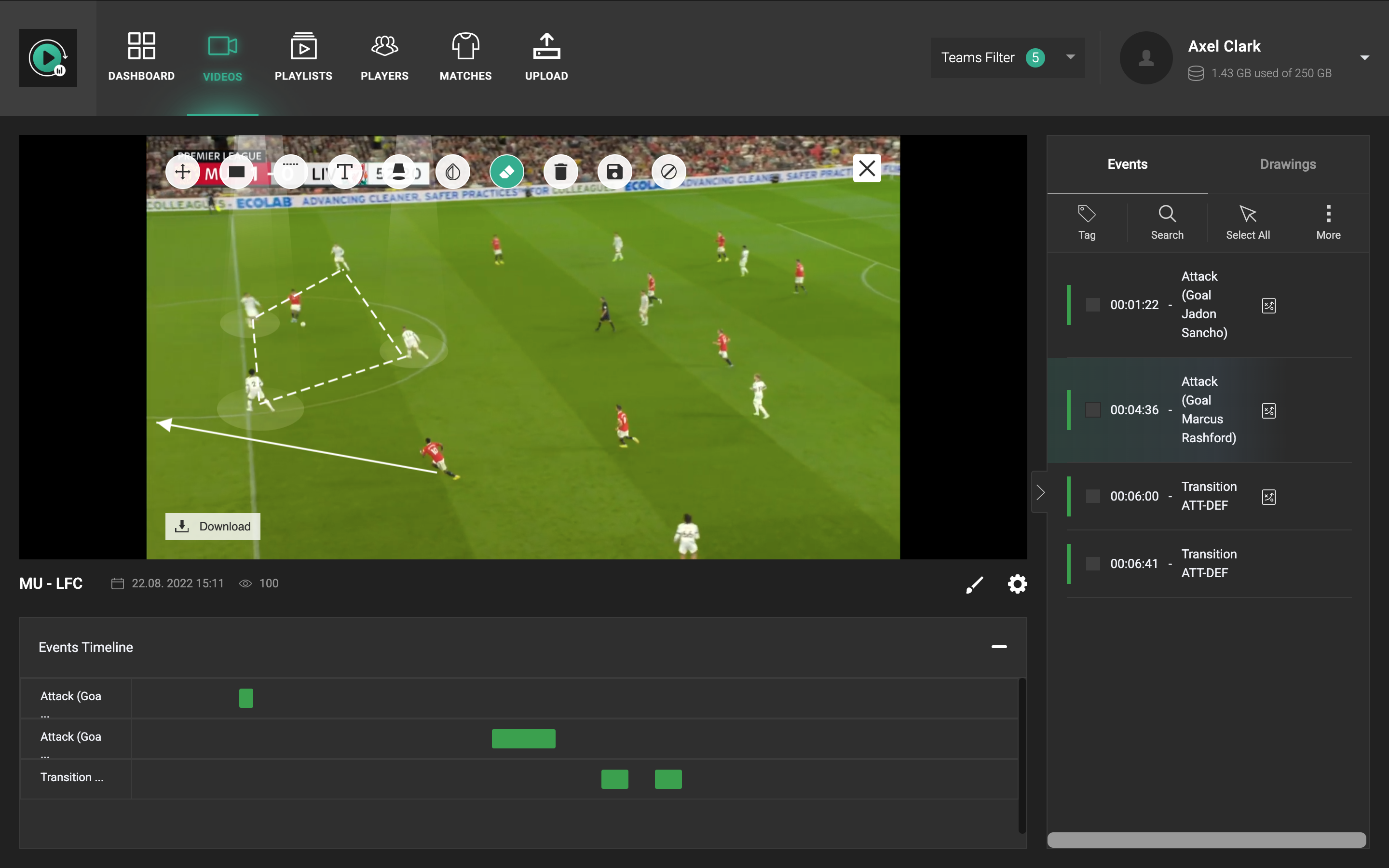Select the move drawing tool

[x=182, y=172]
